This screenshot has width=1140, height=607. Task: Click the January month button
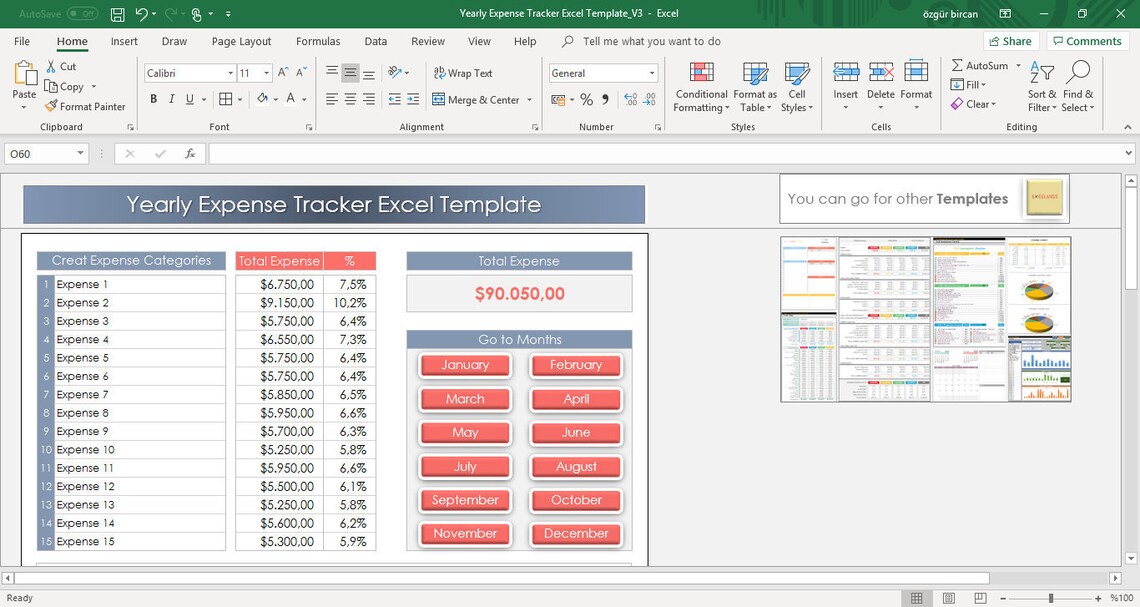[464, 365]
